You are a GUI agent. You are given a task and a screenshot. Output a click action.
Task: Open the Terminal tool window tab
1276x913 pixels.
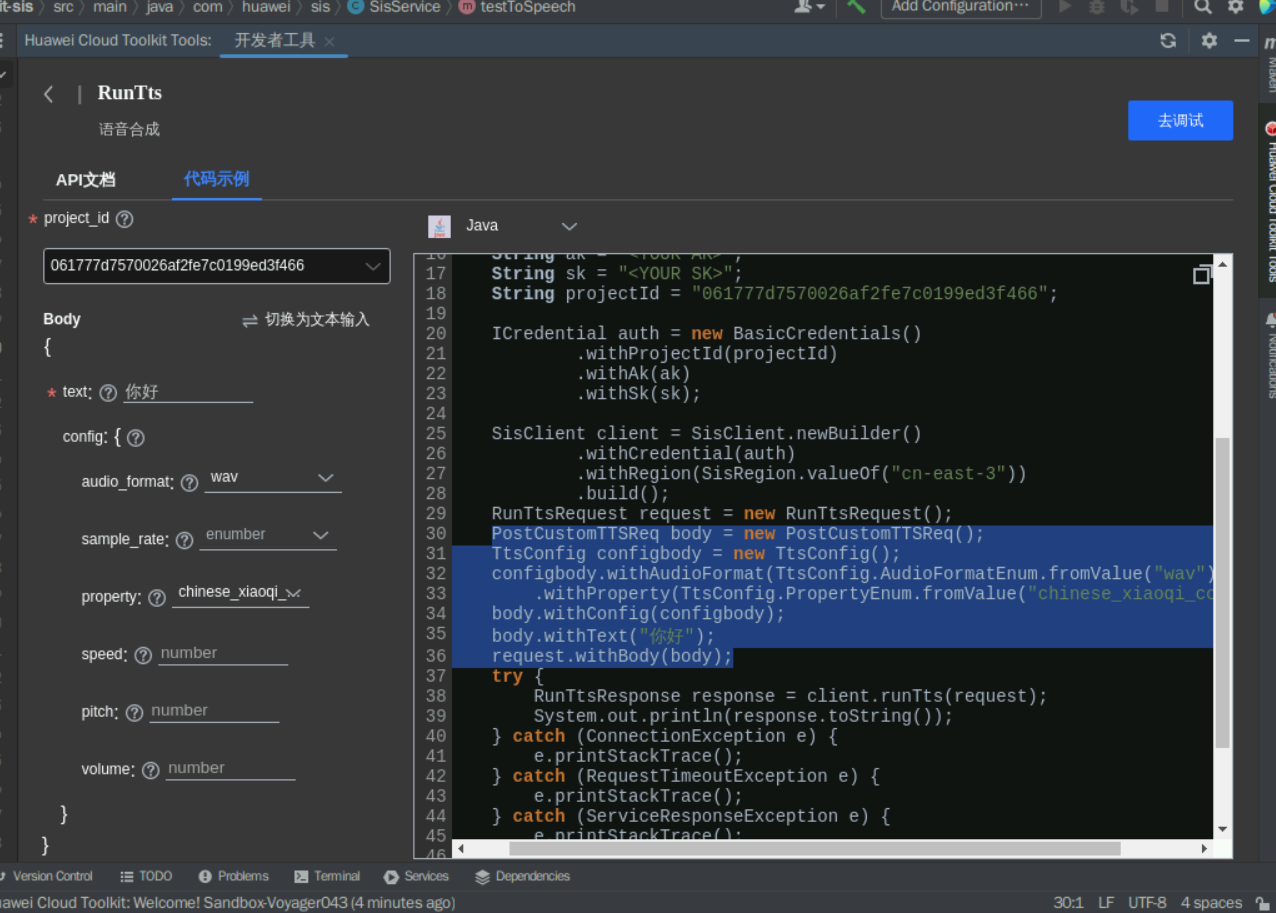tap(327, 876)
